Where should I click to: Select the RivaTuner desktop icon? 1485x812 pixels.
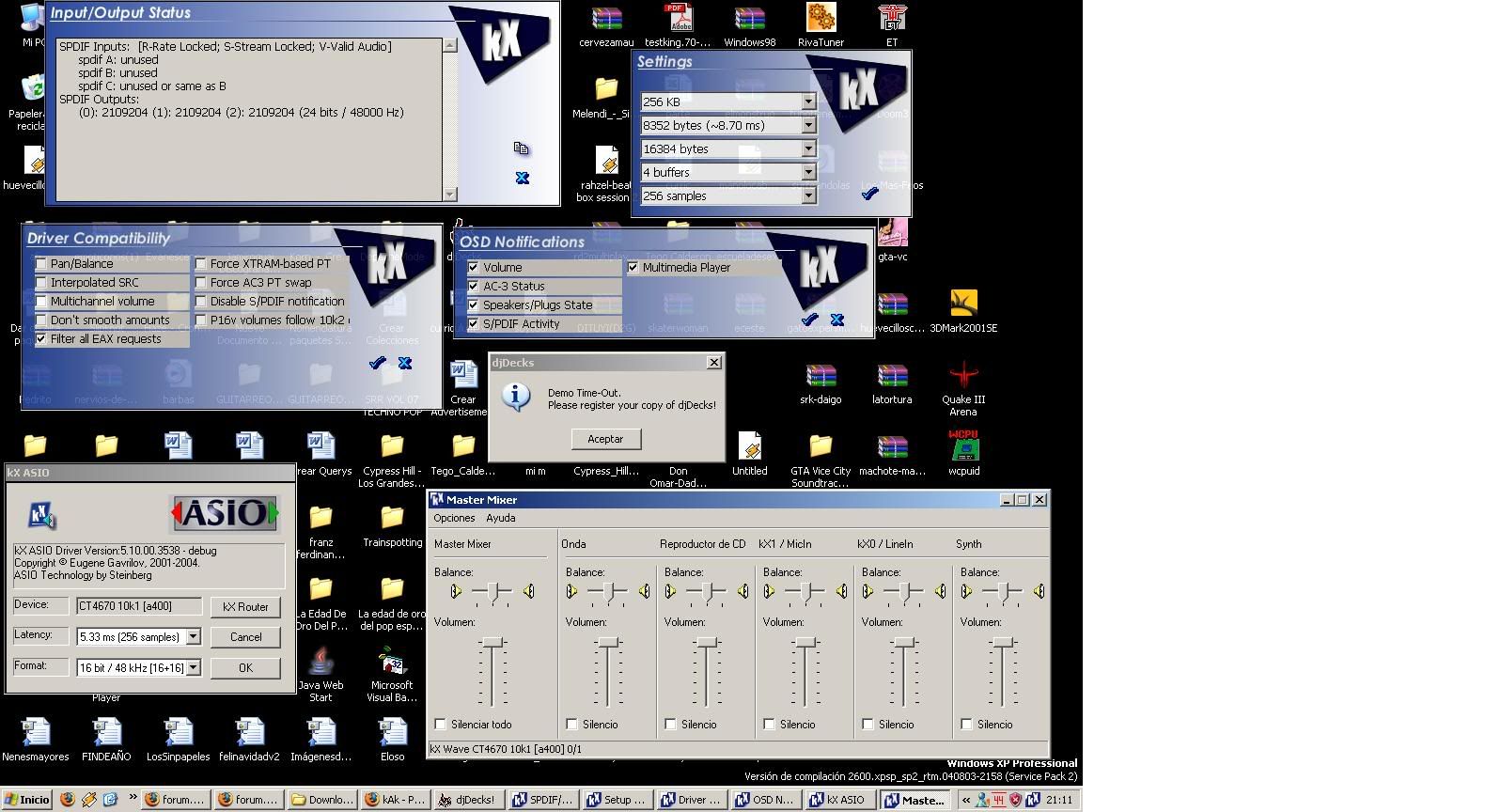pos(821,25)
